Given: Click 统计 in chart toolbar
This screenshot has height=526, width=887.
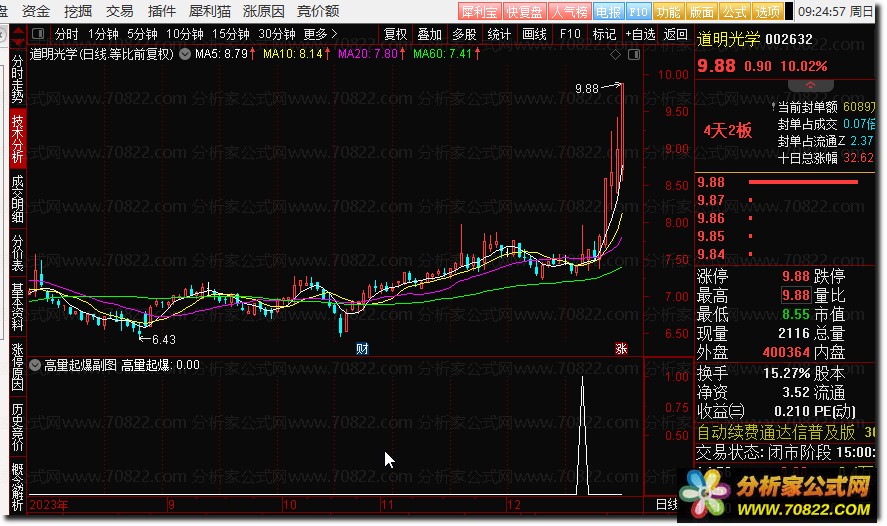Looking at the screenshot, I should pyautogui.click(x=499, y=34).
